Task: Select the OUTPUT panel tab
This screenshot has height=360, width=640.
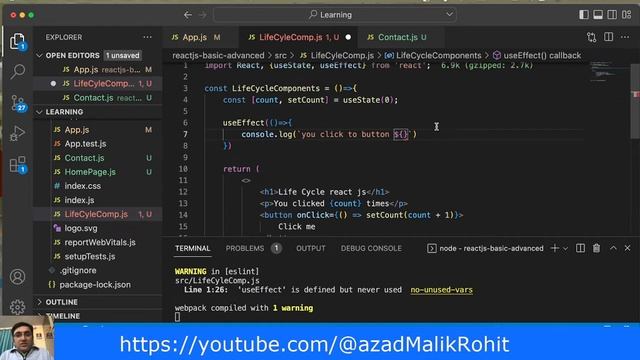Action: (311, 248)
